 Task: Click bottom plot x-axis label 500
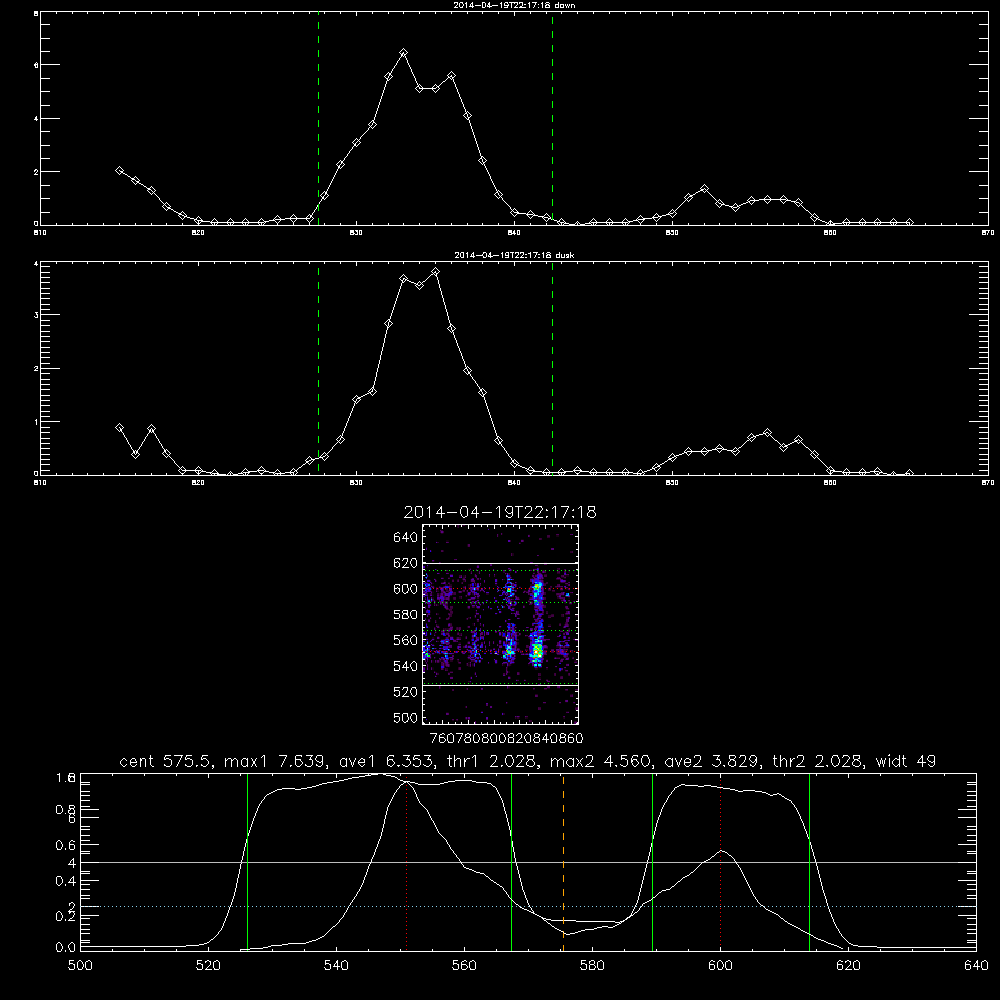point(80,966)
